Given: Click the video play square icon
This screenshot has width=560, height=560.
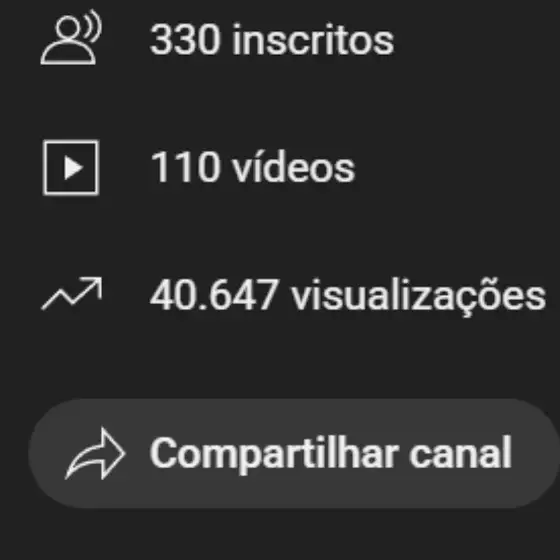Looking at the screenshot, I should tap(71, 168).
